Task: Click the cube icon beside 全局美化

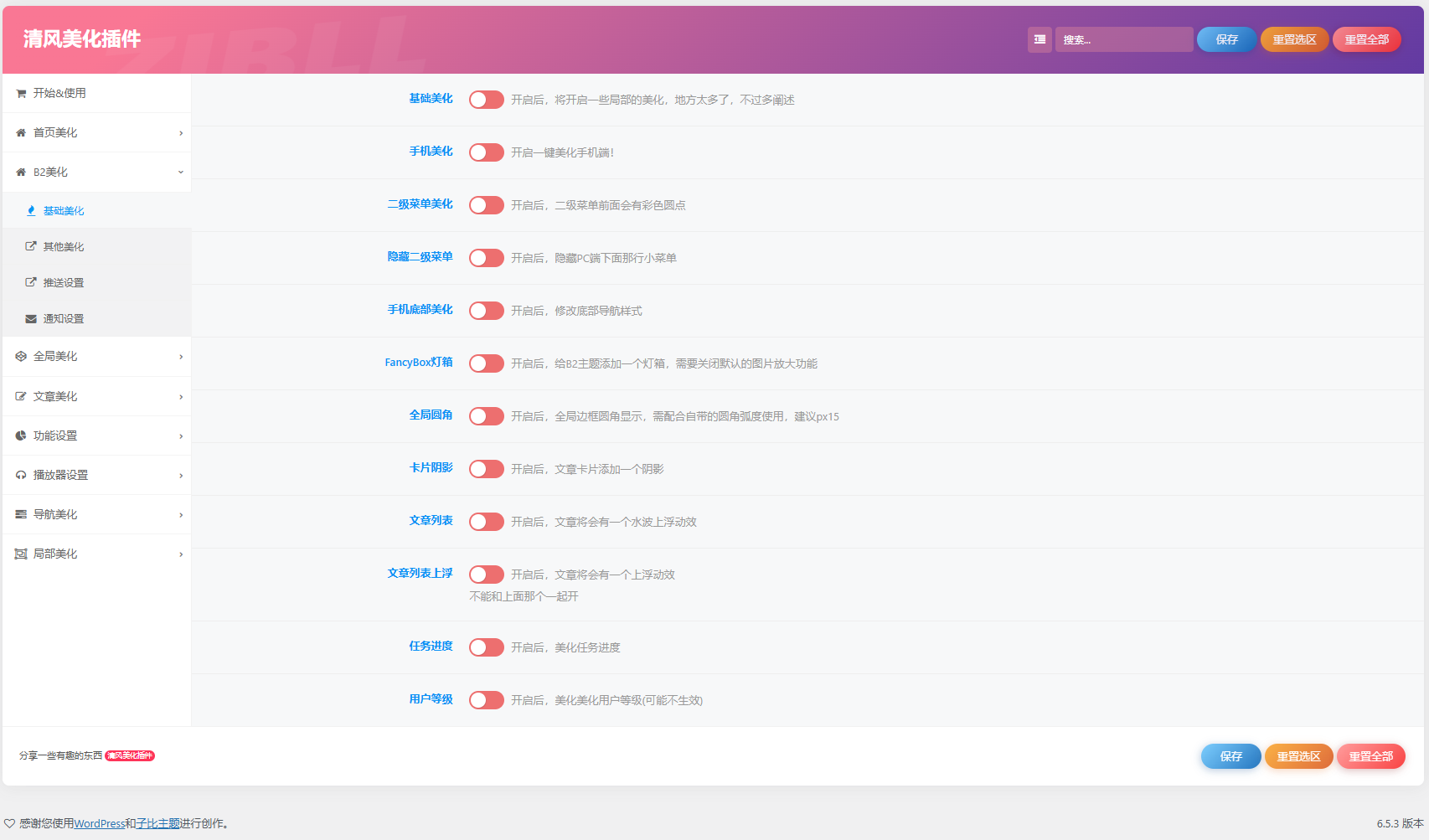Action: [x=21, y=357]
